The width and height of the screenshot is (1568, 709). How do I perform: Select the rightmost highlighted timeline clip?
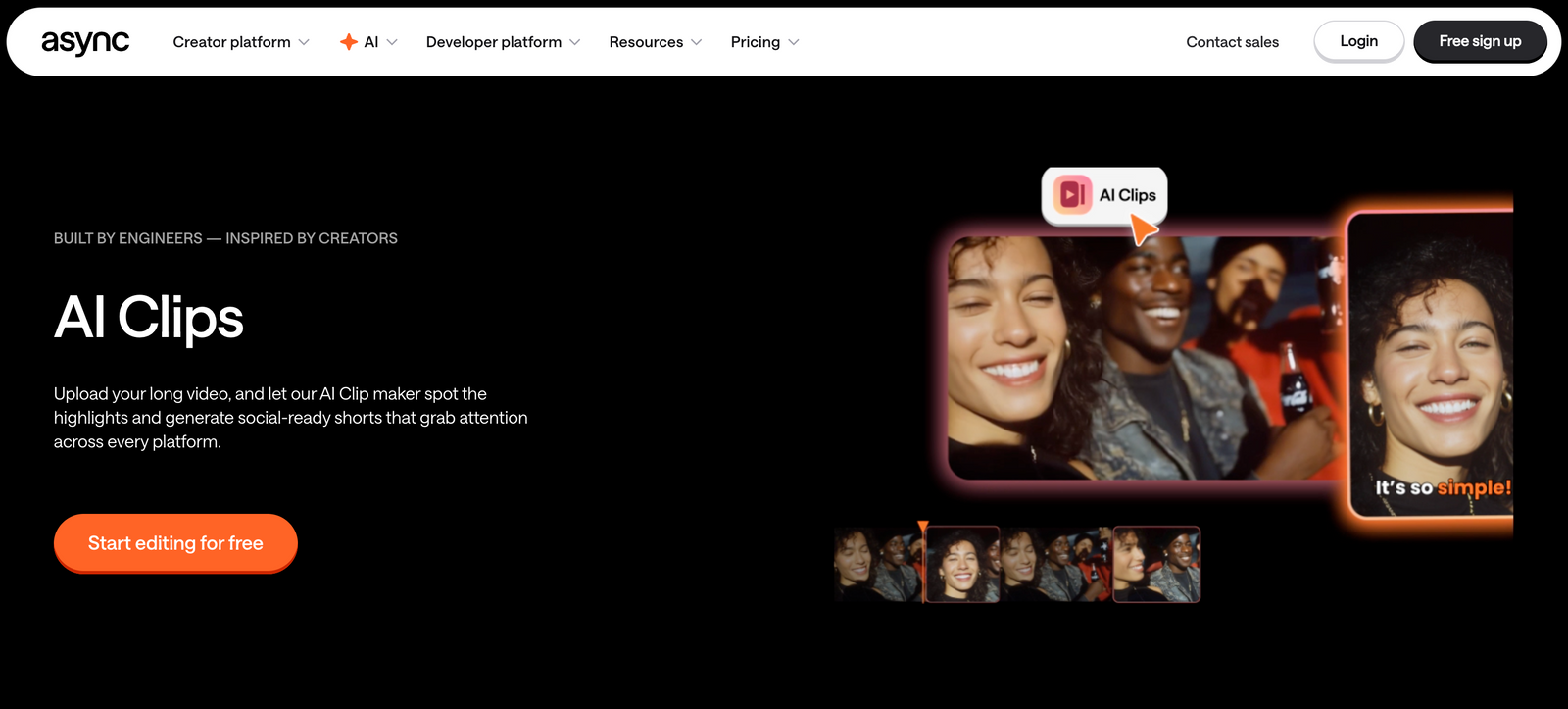point(1156,564)
